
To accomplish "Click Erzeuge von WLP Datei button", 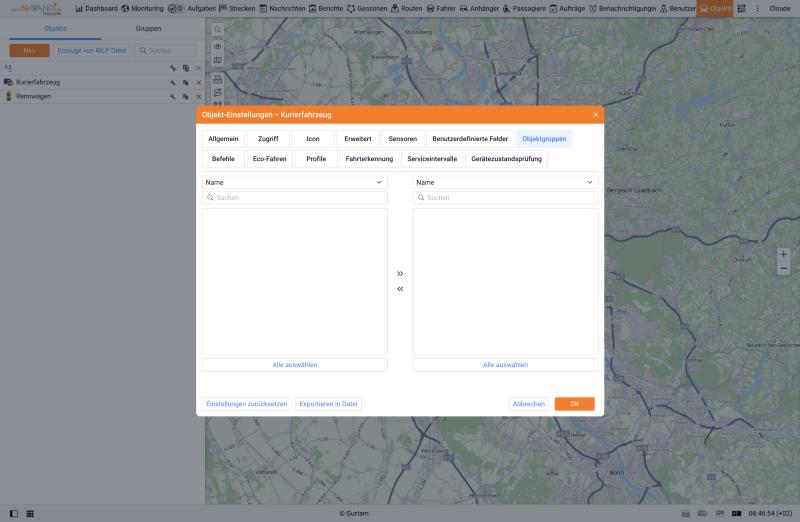I will 92,51.
